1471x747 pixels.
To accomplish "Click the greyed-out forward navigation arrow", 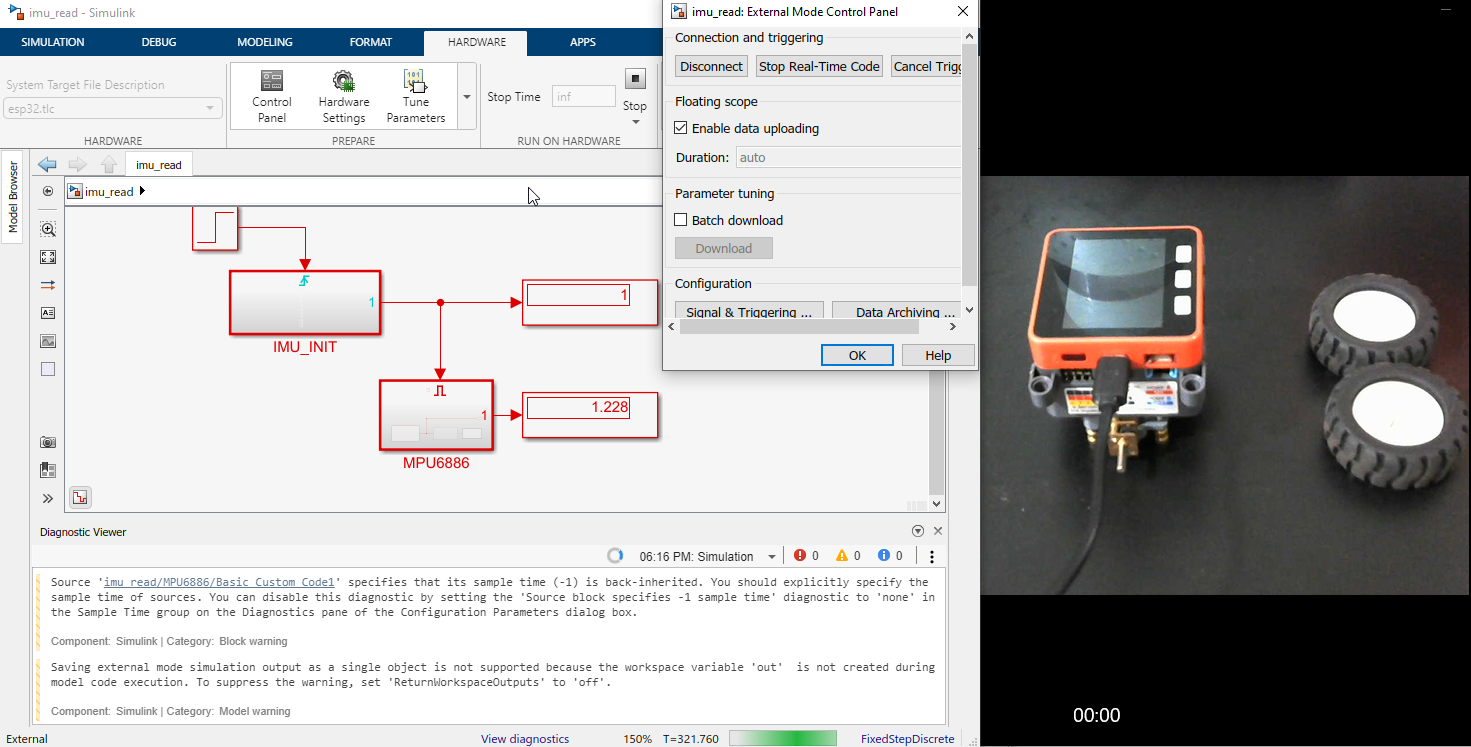I will pyautogui.click(x=78, y=165).
